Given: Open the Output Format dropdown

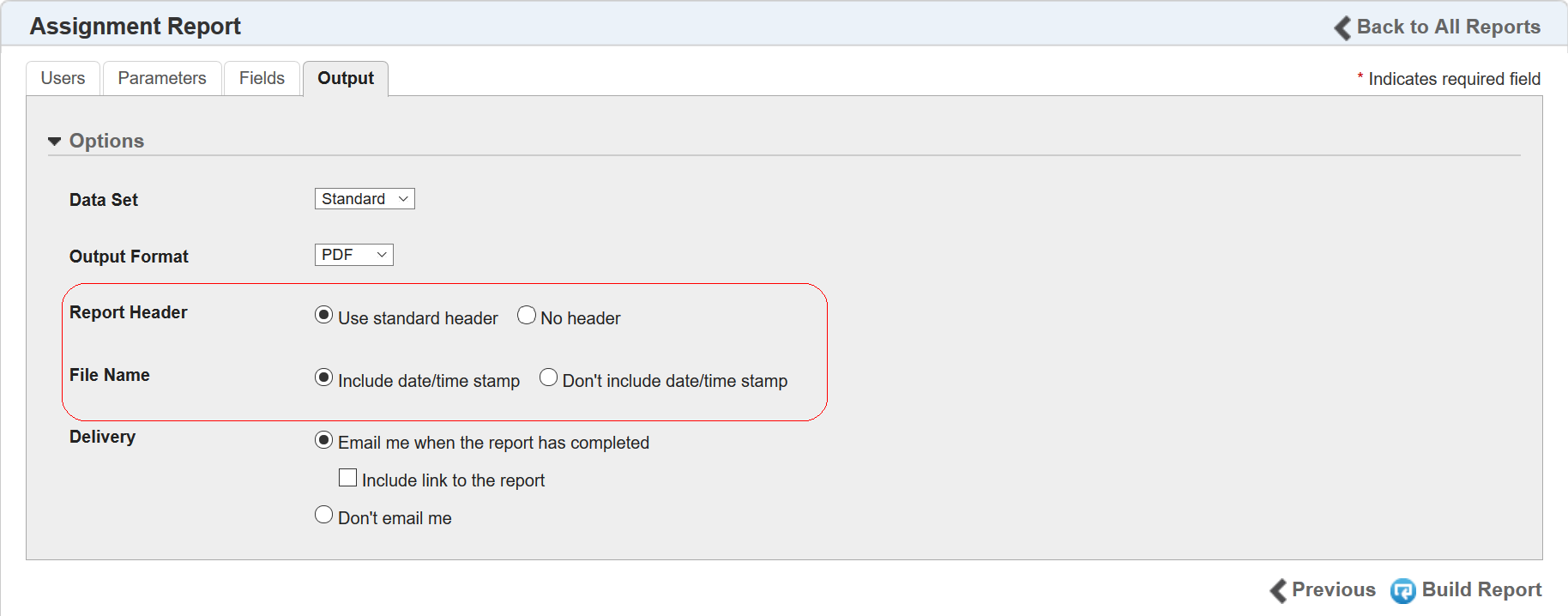Looking at the screenshot, I should 353,255.
